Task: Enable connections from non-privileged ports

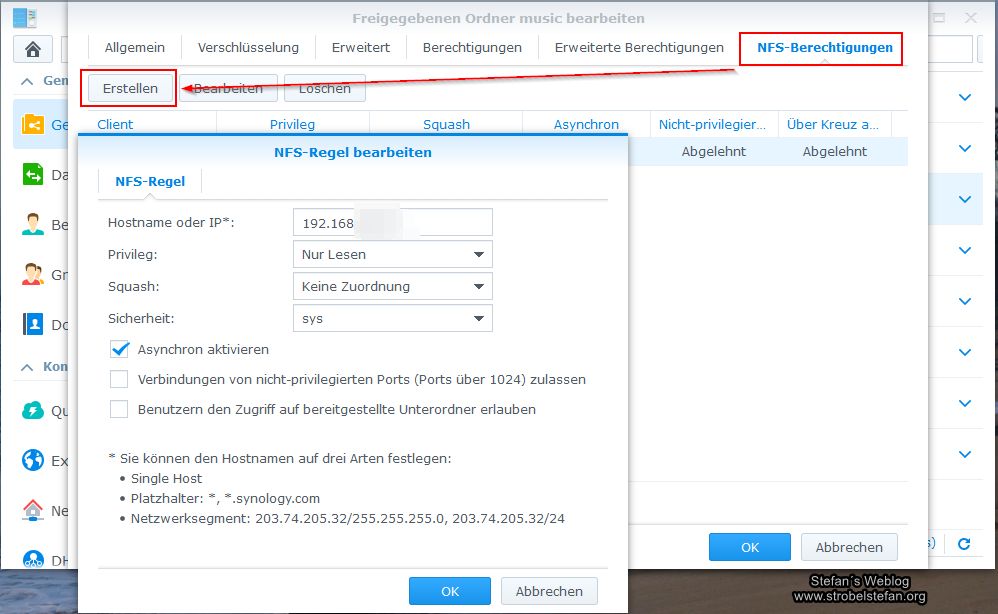Action: [120, 380]
